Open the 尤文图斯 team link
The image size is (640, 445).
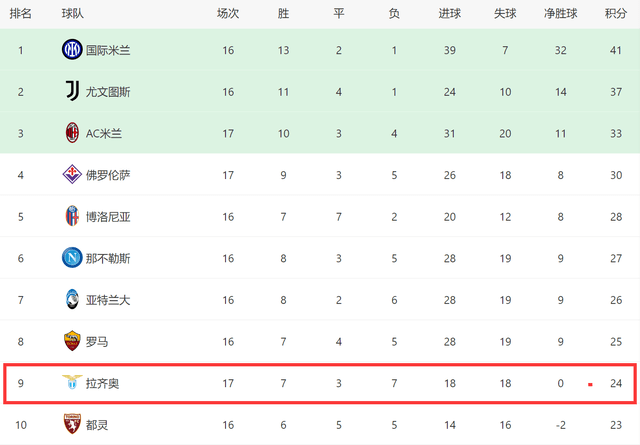pos(108,92)
